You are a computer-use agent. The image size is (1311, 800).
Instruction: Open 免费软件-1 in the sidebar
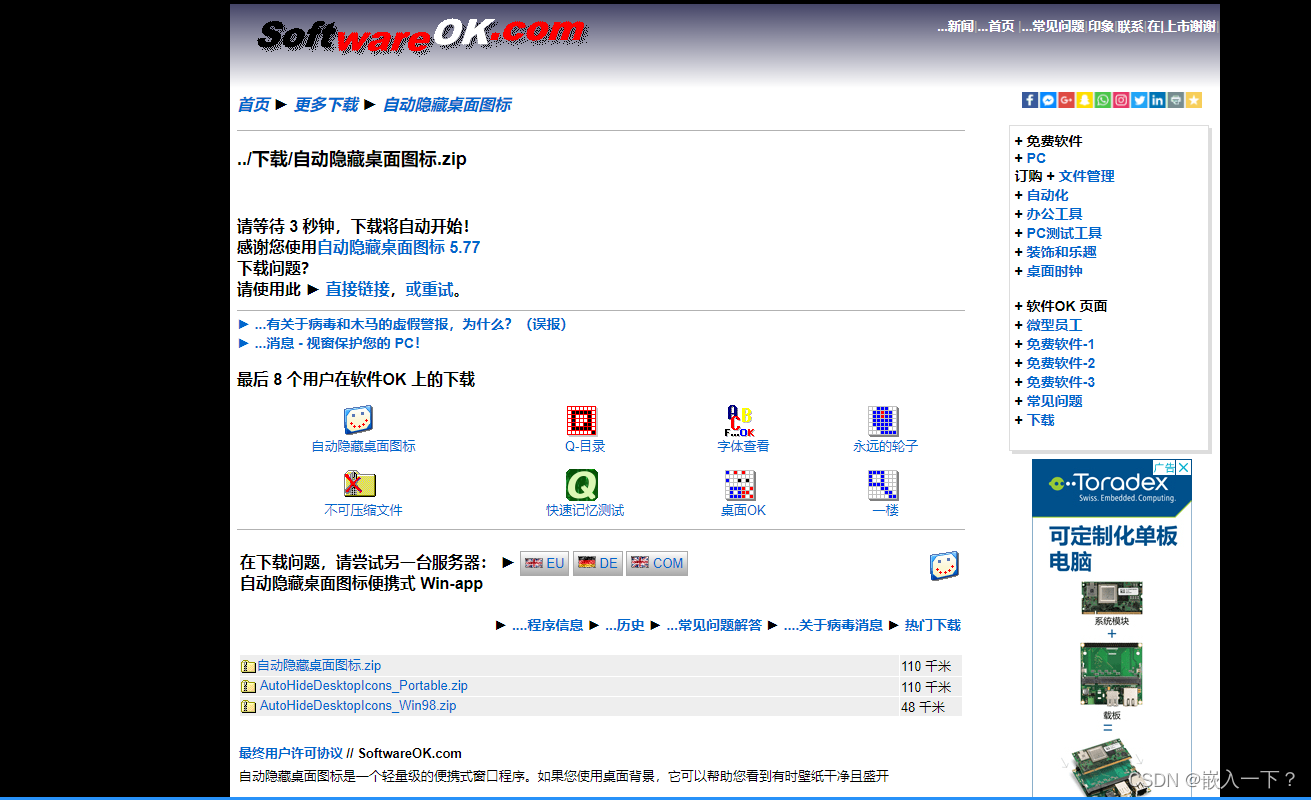pos(1060,344)
